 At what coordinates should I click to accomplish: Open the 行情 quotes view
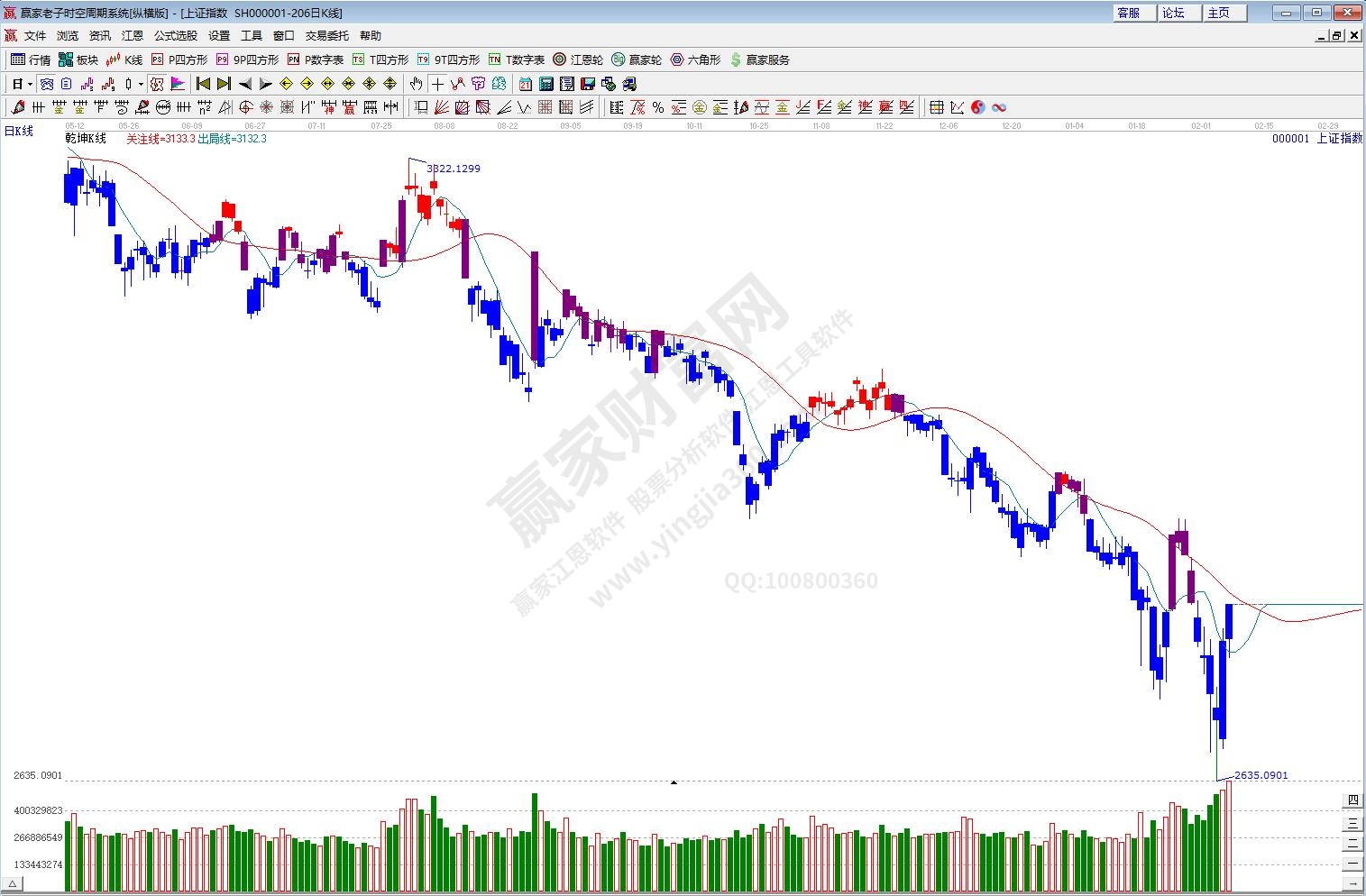[x=31, y=59]
